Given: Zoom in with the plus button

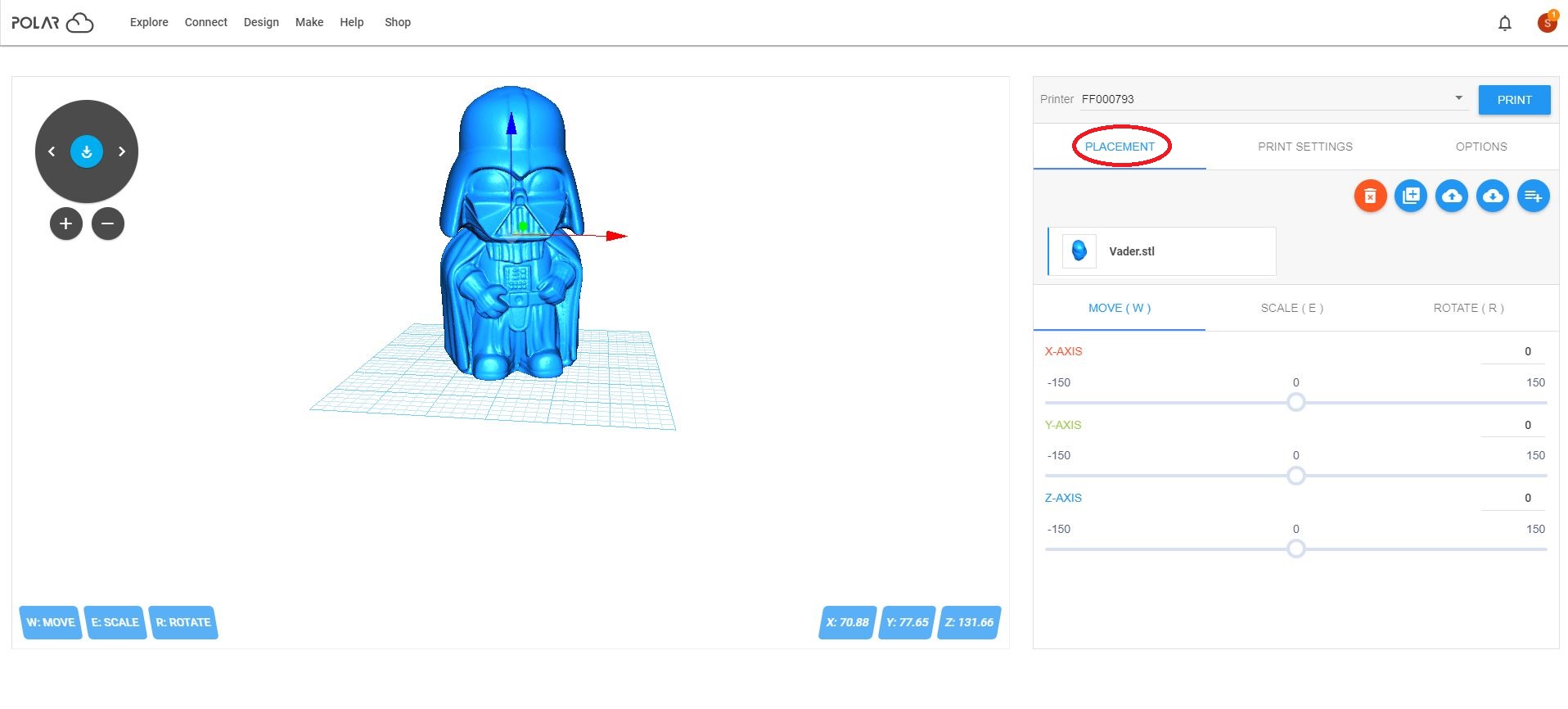Looking at the screenshot, I should coord(66,224).
